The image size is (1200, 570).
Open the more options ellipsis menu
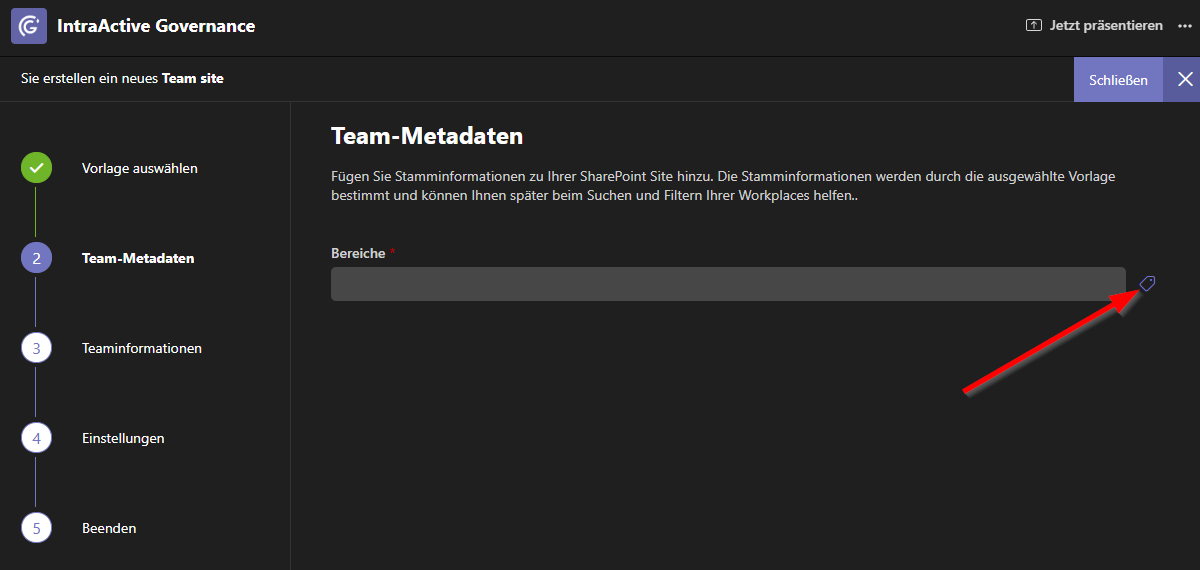point(1186,26)
